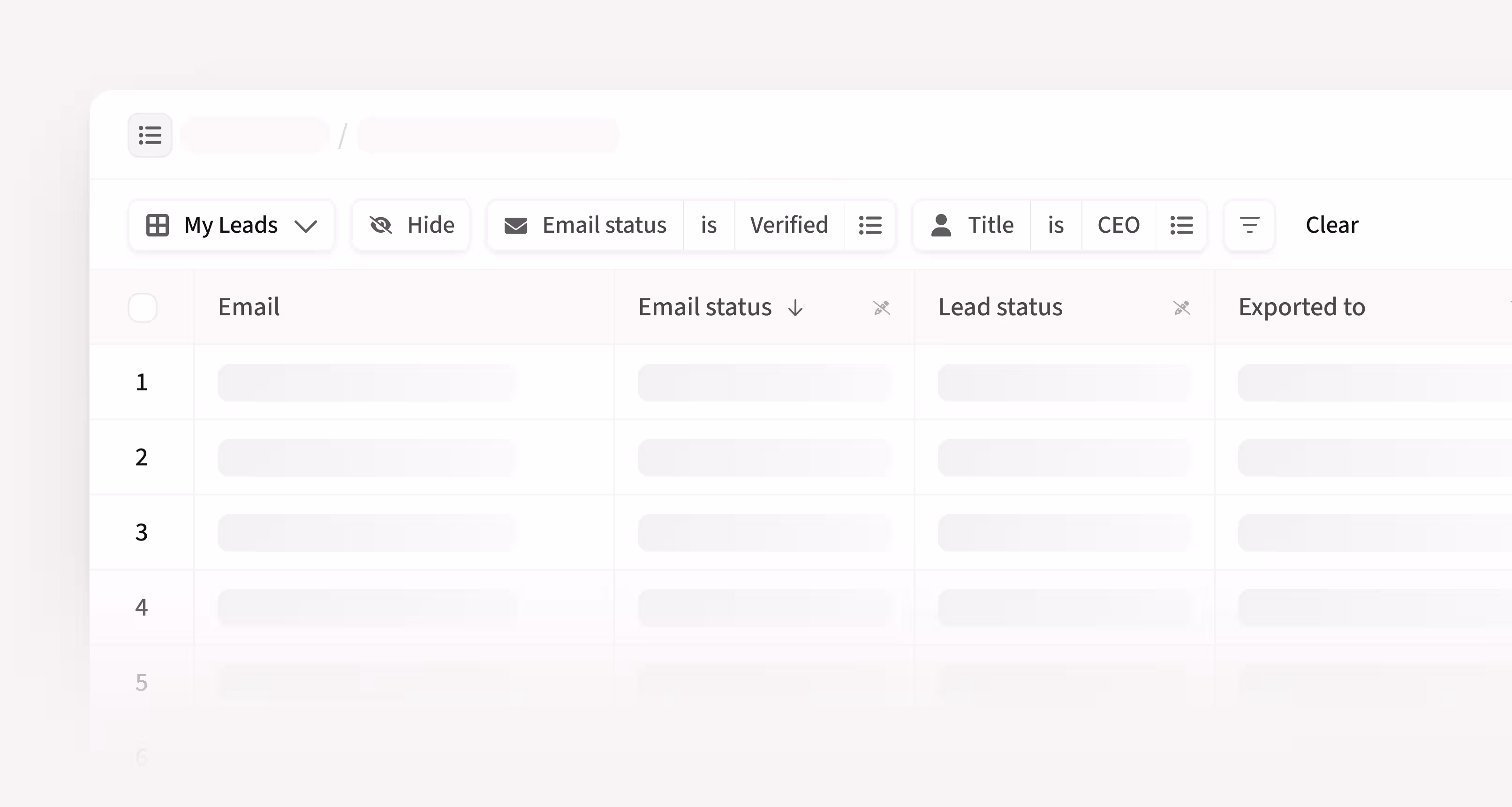
Task: Open the Email status filter list icon
Action: click(870, 226)
